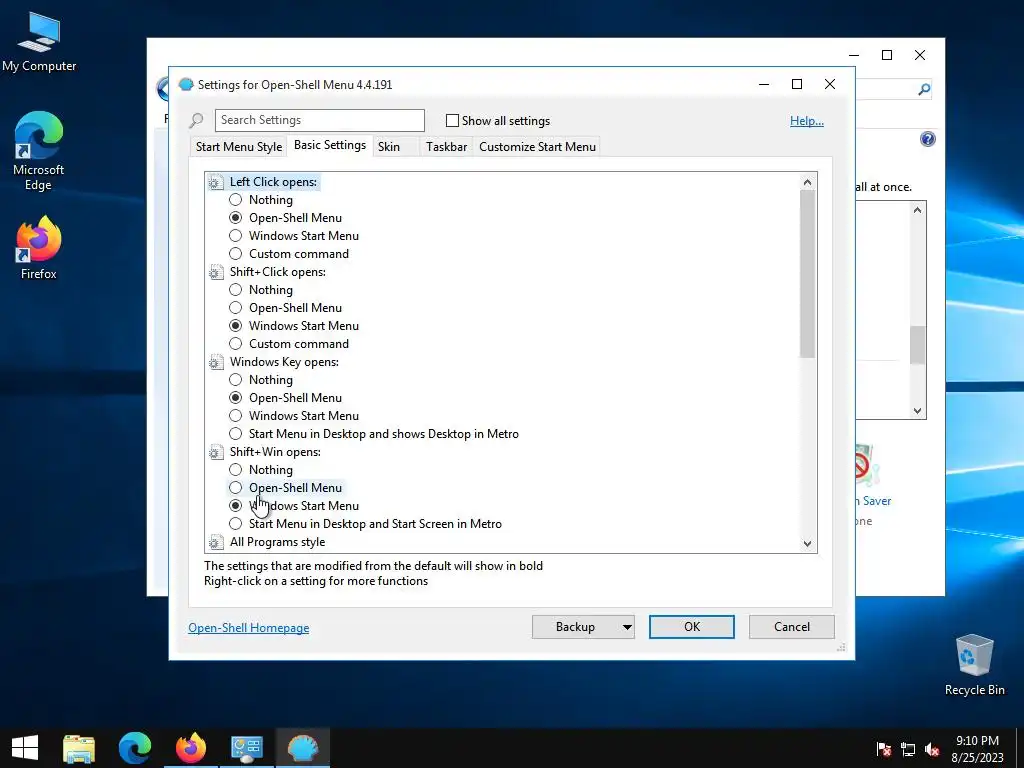Click background window list scroll down arrow

point(918,411)
